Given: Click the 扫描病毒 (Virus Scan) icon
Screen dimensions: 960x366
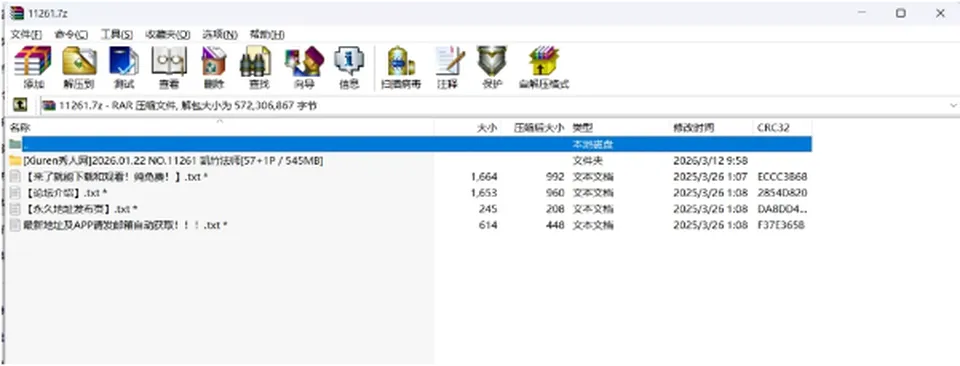Looking at the screenshot, I should 401,67.
